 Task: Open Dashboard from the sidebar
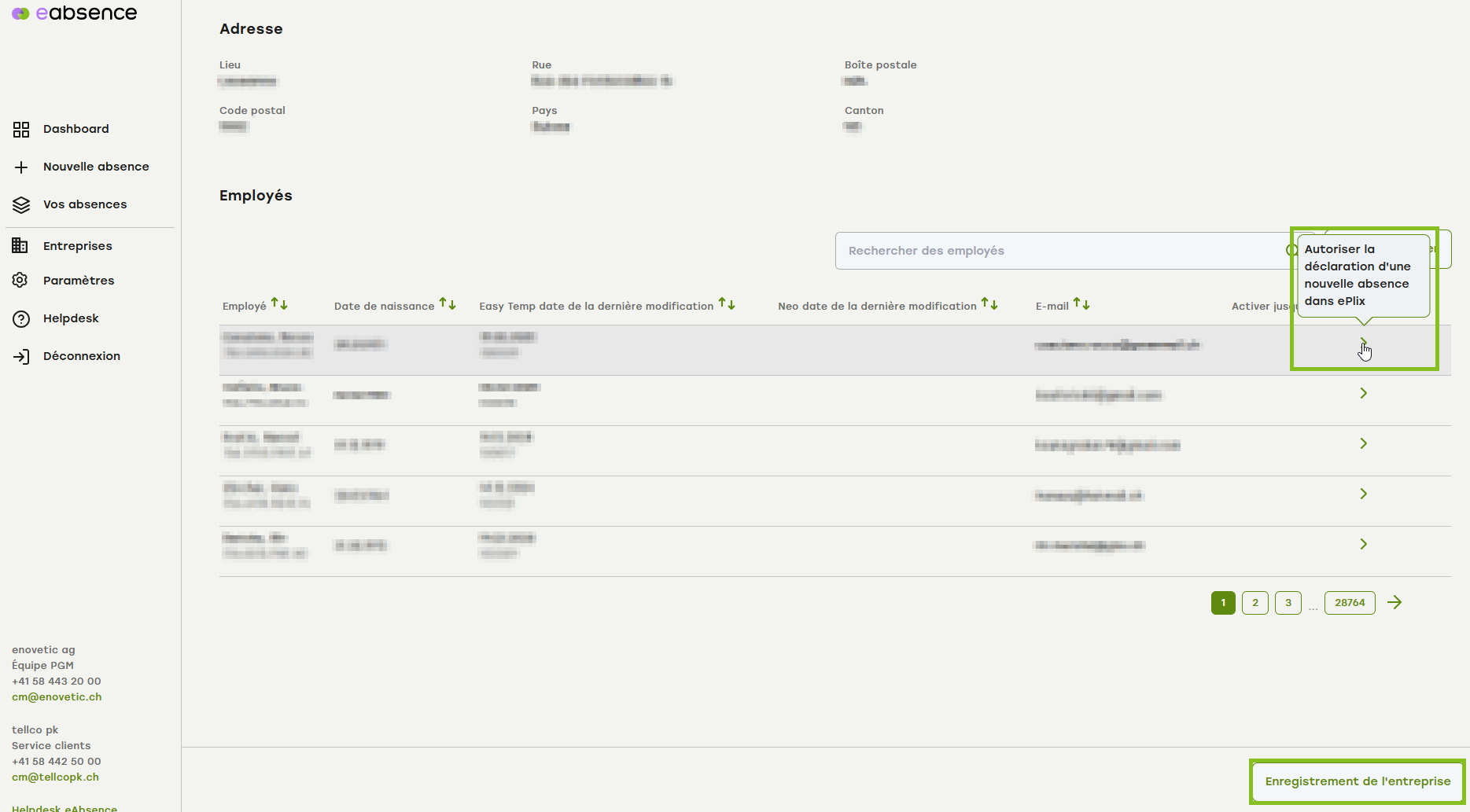(76, 129)
